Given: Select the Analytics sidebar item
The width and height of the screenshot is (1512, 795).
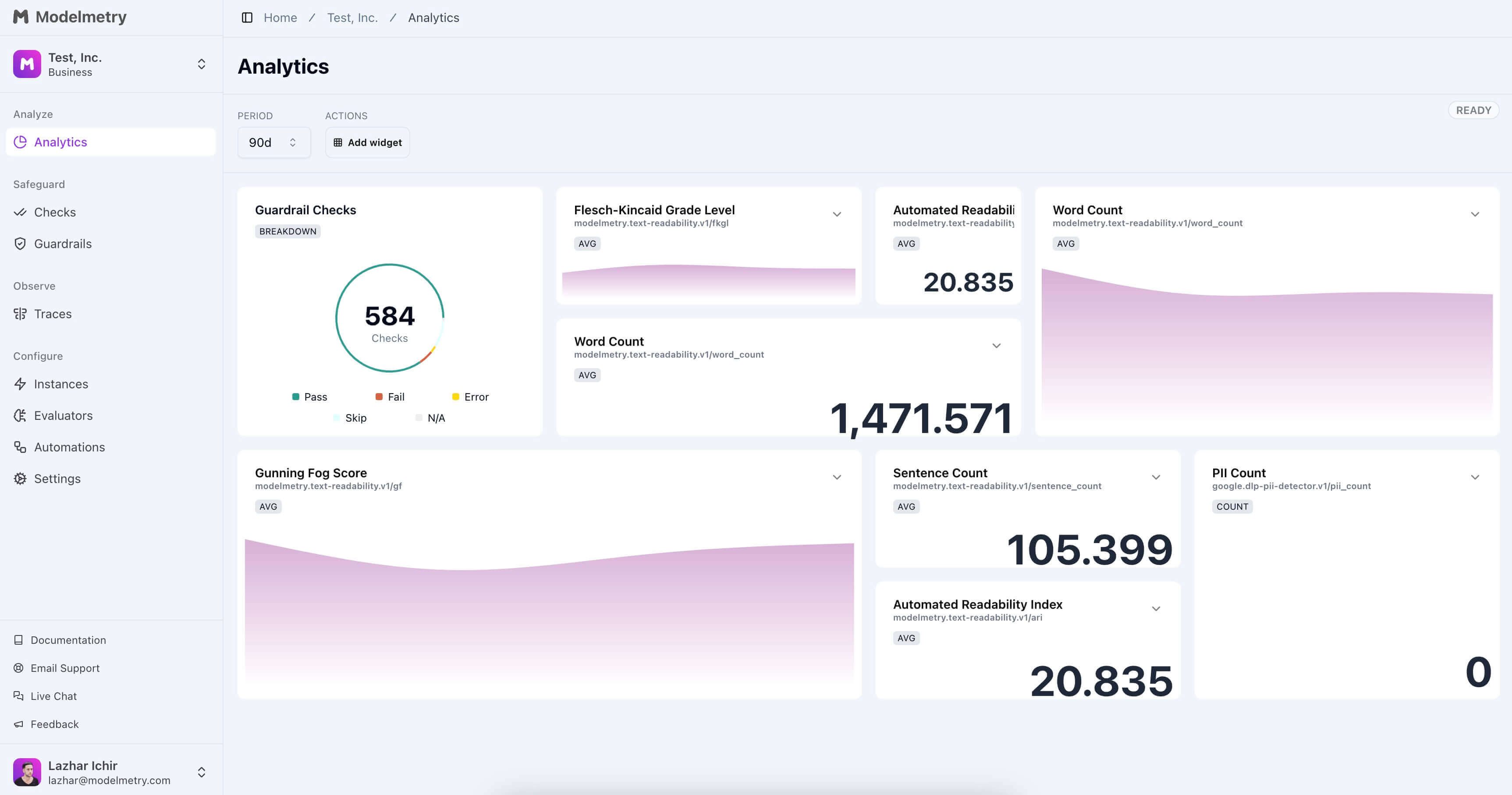Looking at the screenshot, I should (x=60, y=142).
